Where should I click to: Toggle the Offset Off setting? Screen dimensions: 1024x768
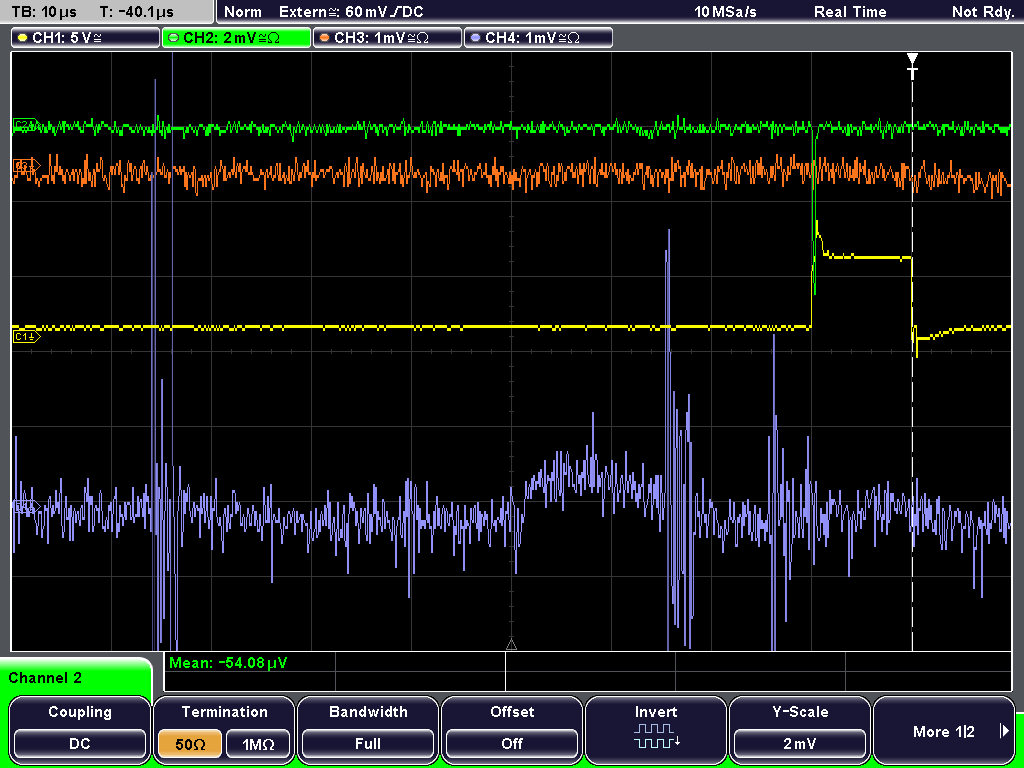512,729
